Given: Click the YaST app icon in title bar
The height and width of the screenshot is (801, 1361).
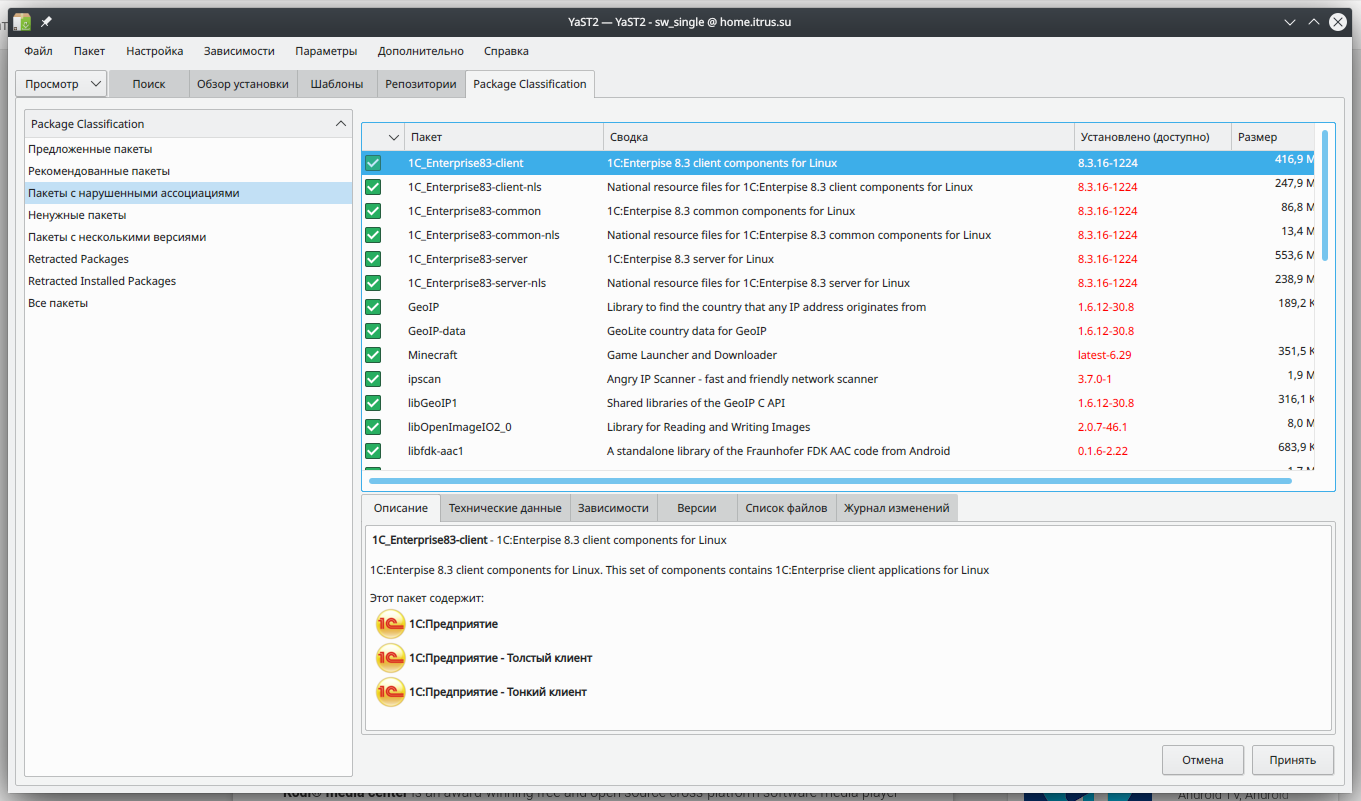Looking at the screenshot, I should pyautogui.click(x=21, y=21).
